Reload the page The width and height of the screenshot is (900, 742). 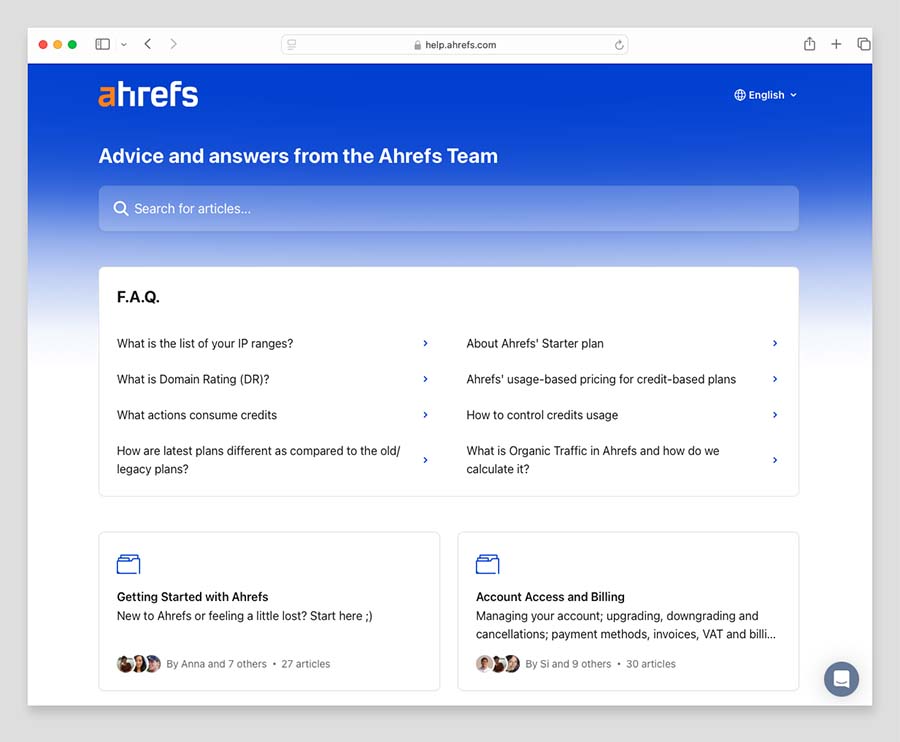coord(619,45)
